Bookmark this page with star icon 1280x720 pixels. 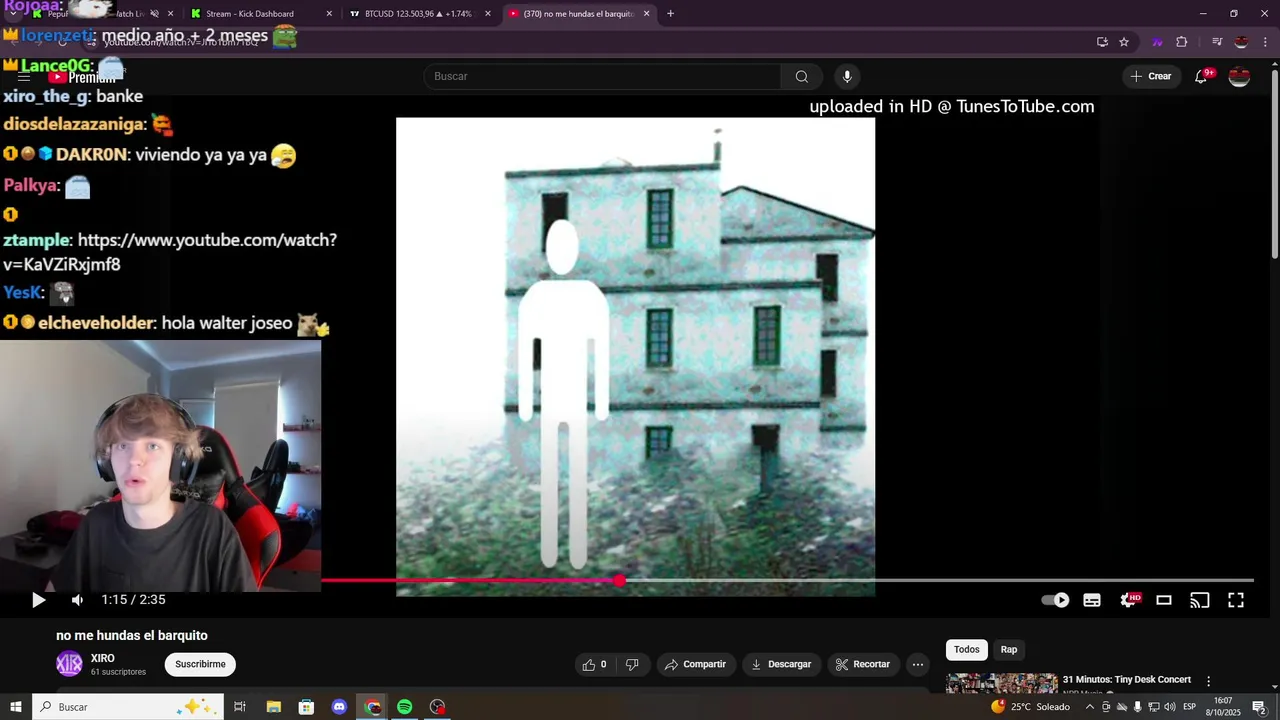click(1124, 42)
